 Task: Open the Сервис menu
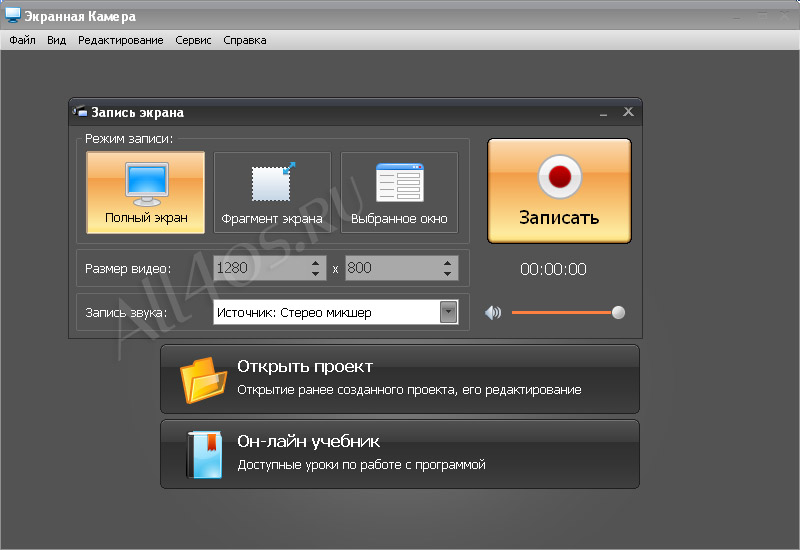coord(193,40)
